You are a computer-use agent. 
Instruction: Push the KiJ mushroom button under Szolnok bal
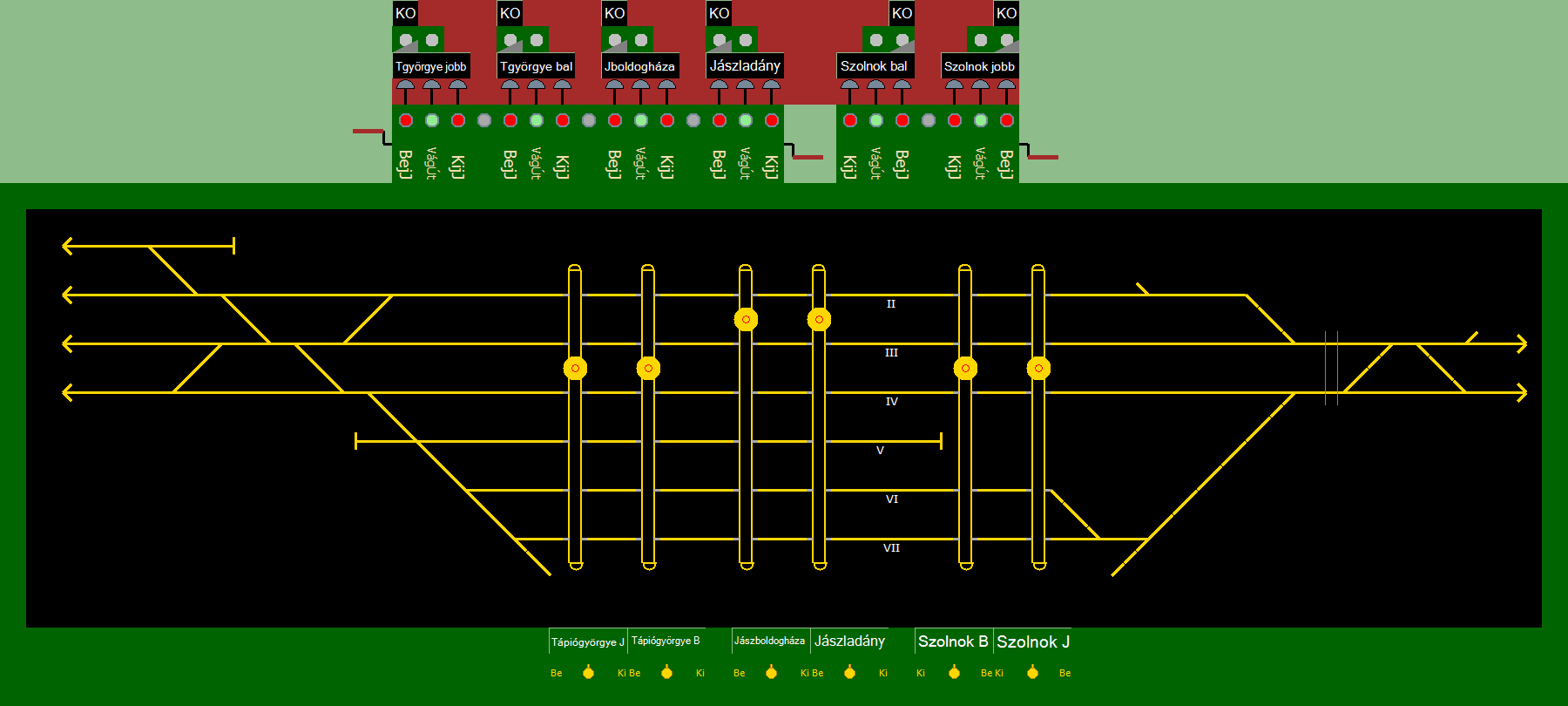(x=849, y=86)
